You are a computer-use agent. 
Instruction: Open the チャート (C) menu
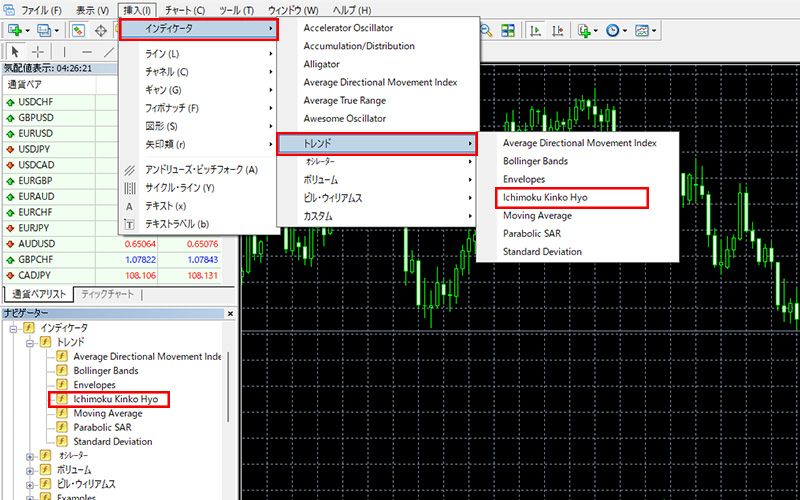(184, 10)
